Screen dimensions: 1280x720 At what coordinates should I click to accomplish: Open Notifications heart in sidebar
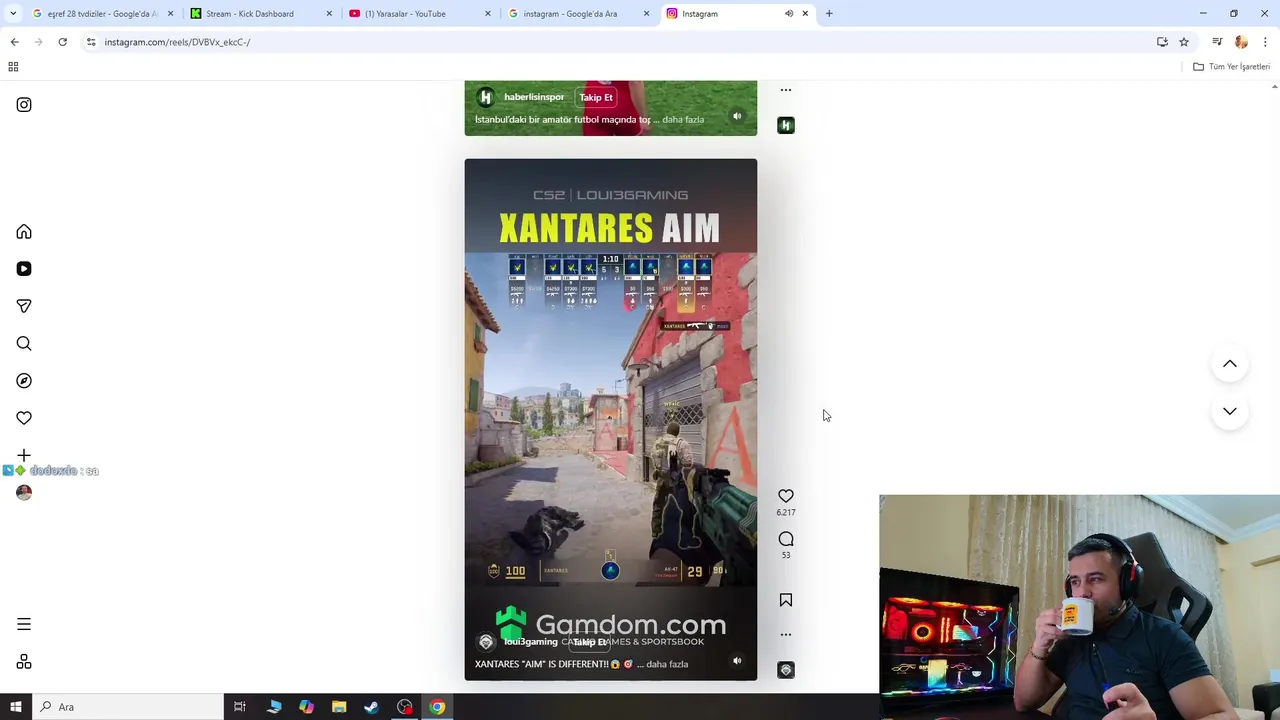click(24, 418)
